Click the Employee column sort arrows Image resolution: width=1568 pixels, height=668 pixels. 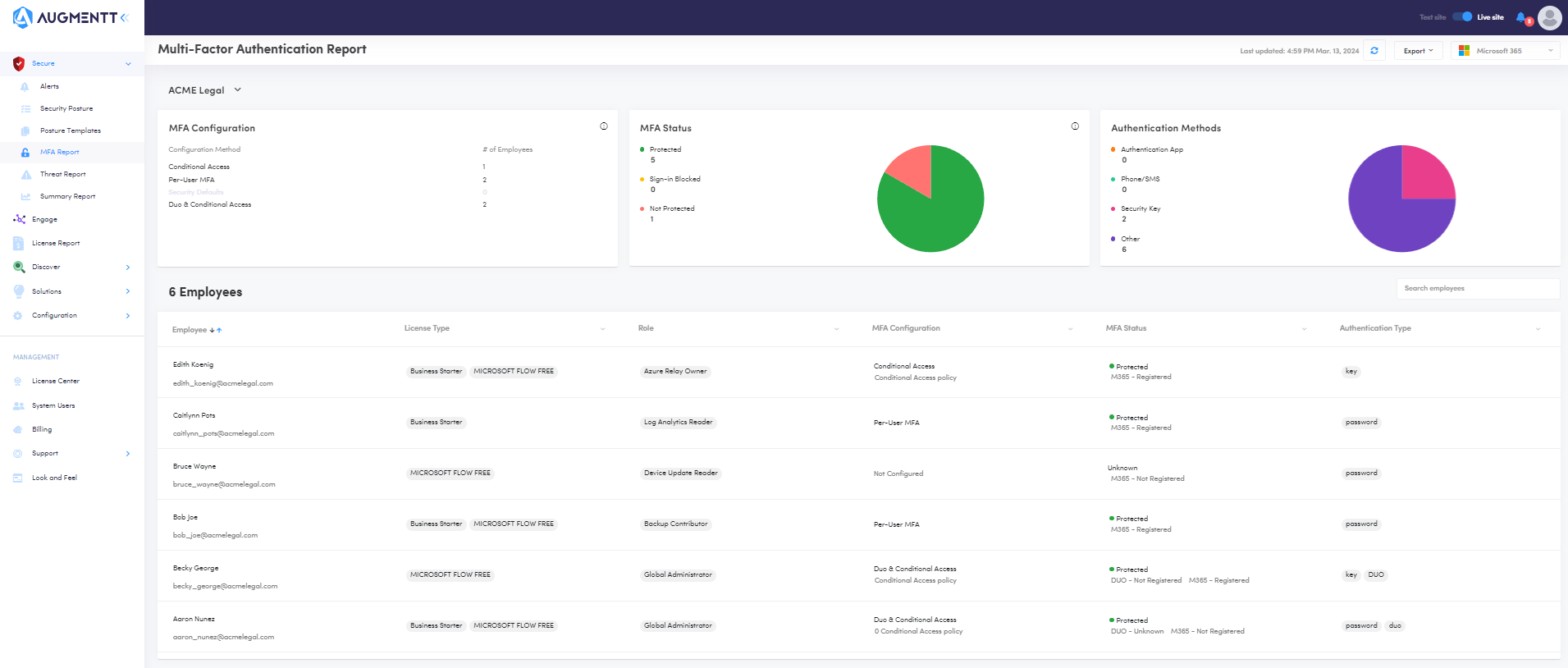[x=216, y=330]
